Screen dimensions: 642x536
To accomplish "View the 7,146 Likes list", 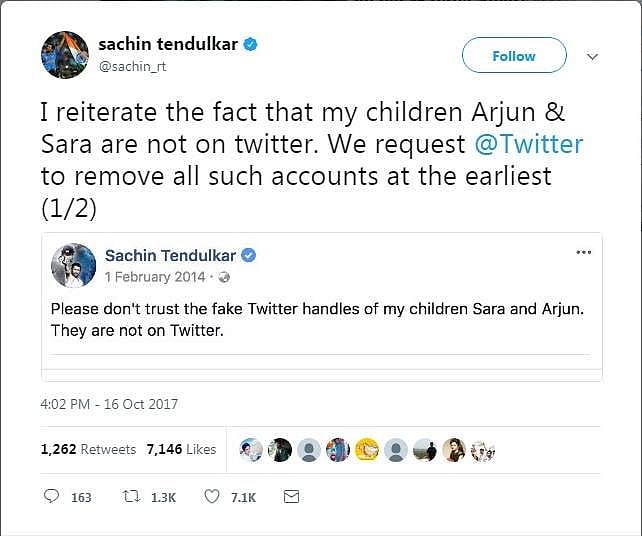I will pyautogui.click(x=181, y=450).
